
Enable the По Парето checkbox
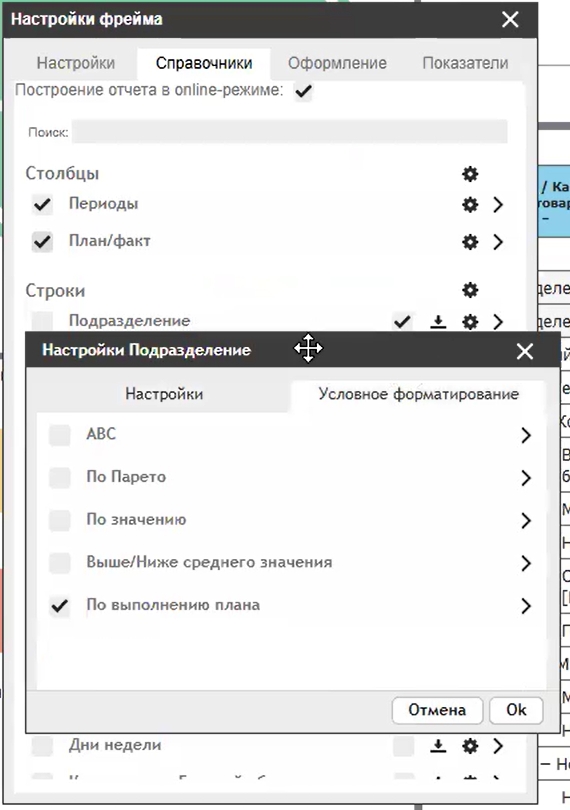[59, 477]
